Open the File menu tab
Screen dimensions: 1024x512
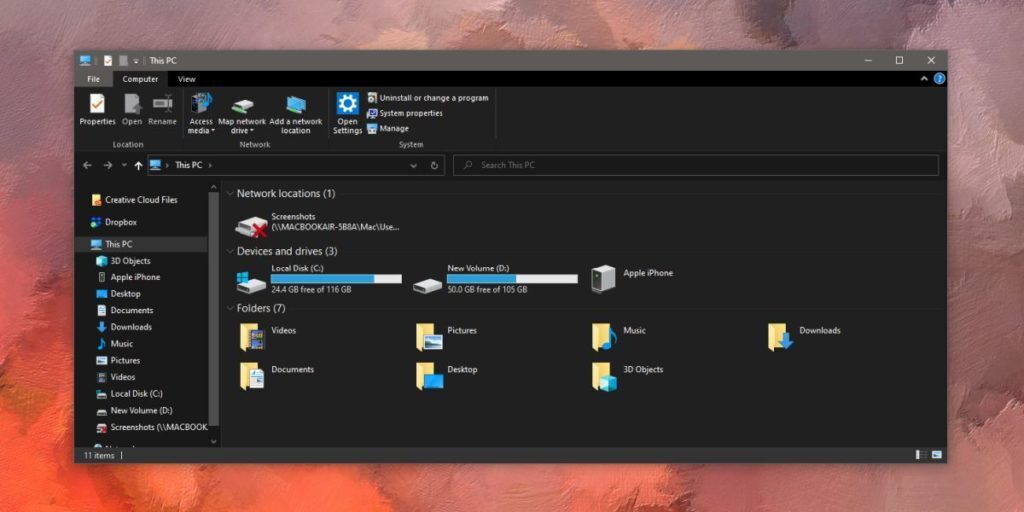pyautogui.click(x=93, y=79)
